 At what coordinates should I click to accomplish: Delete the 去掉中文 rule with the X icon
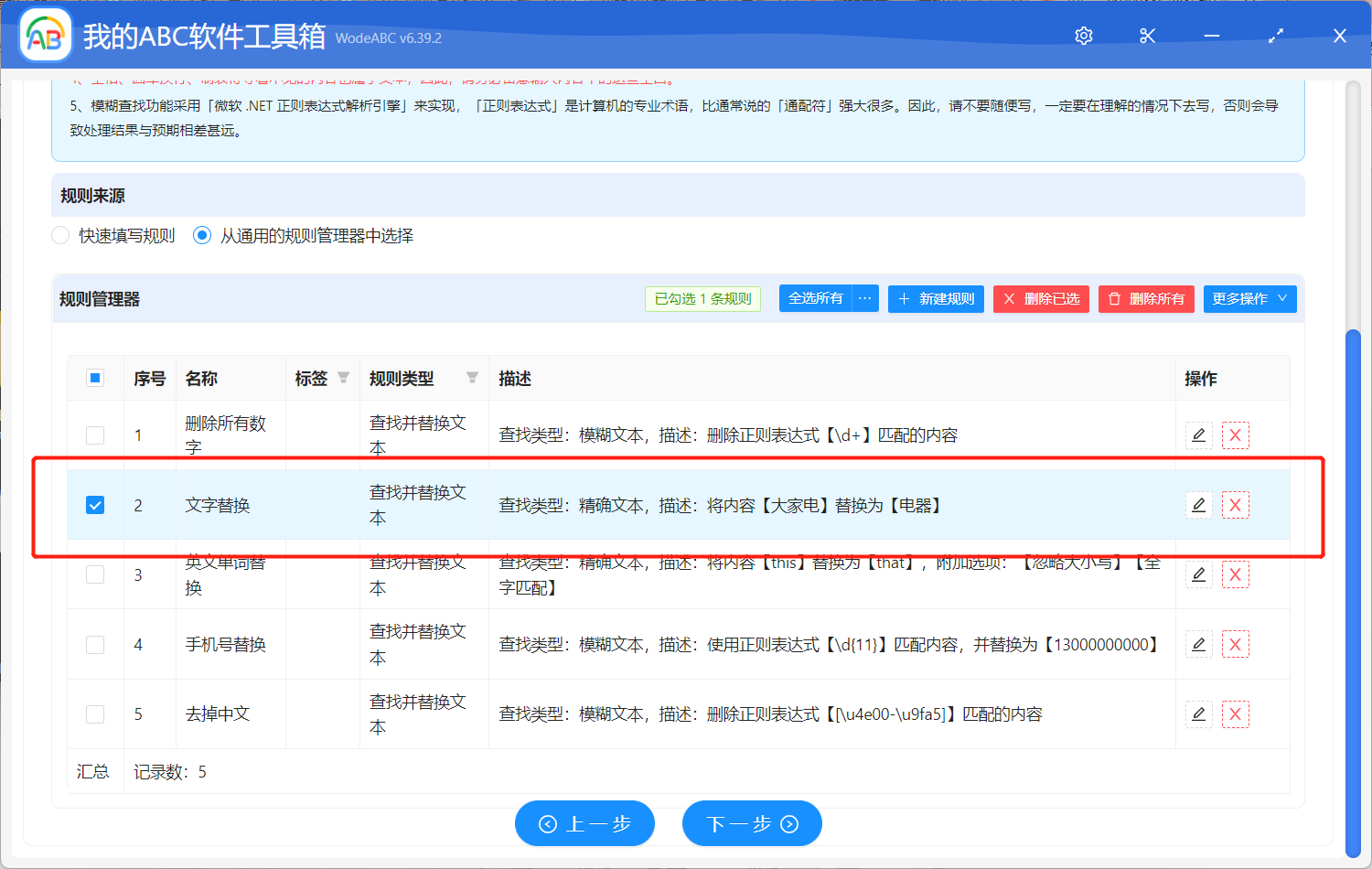pyautogui.click(x=1235, y=713)
